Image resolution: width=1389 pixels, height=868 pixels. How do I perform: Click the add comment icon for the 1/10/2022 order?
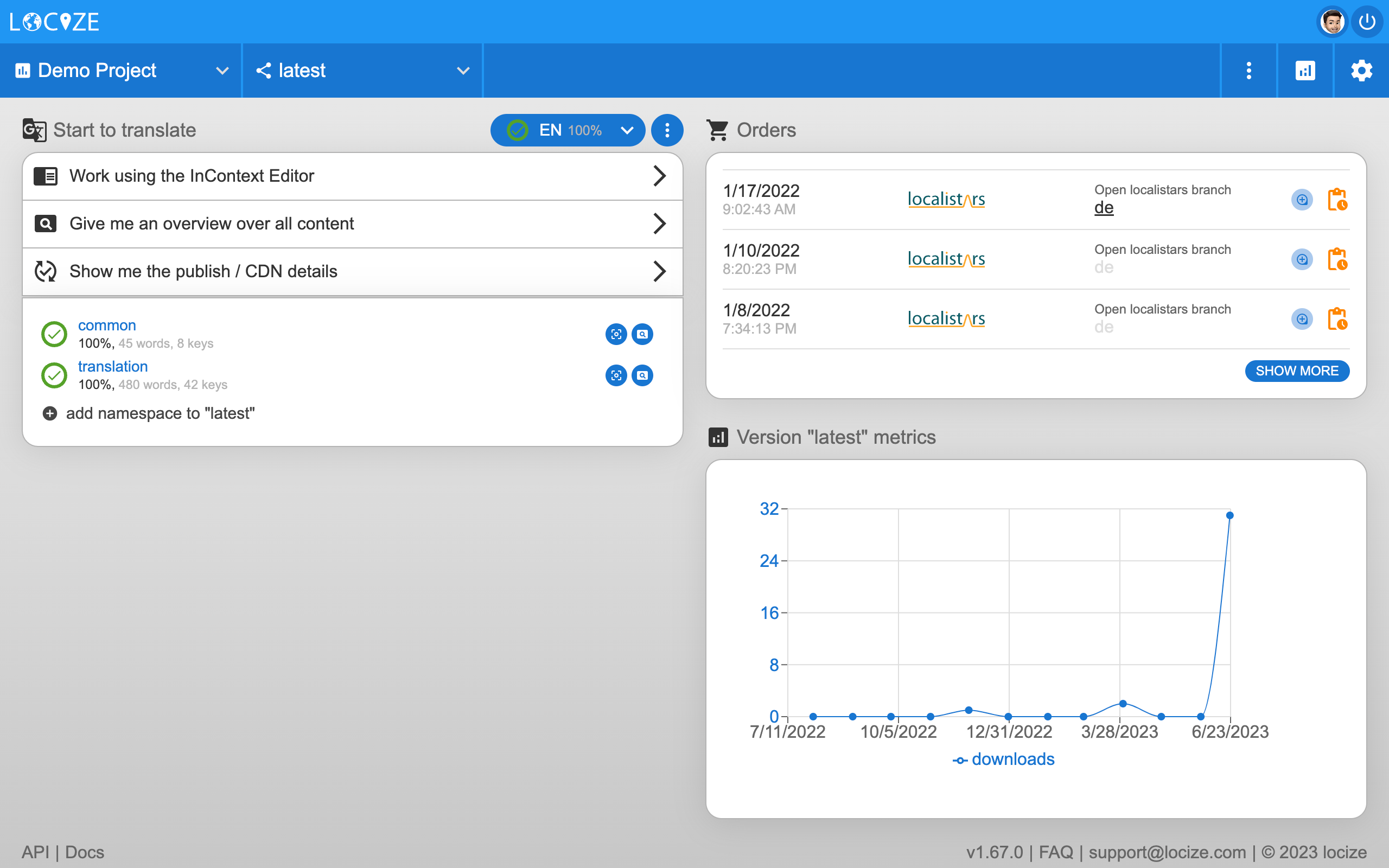pyautogui.click(x=1302, y=259)
